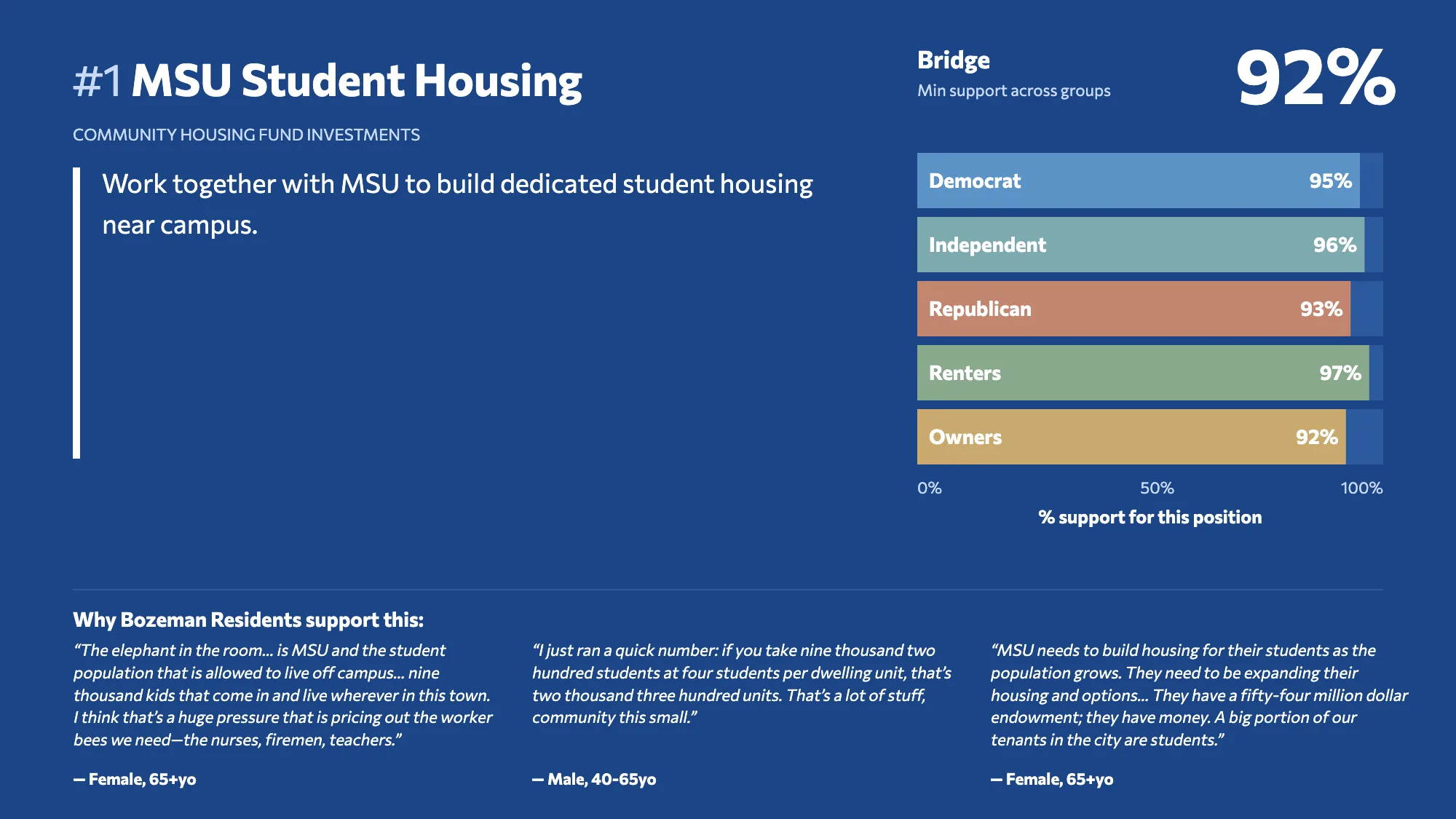1456x819 pixels.
Task: Click the Owners 92% bar
Action: tap(1131, 437)
